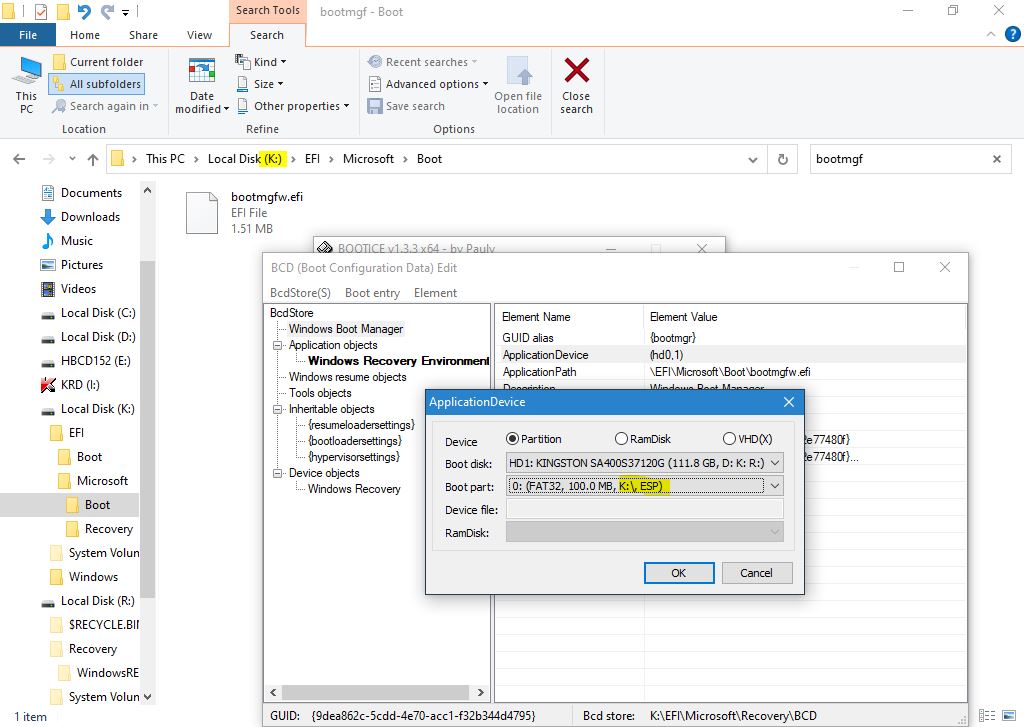Select the bootmgfw.efi file icon
The image size is (1024, 727).
point(201,213)
